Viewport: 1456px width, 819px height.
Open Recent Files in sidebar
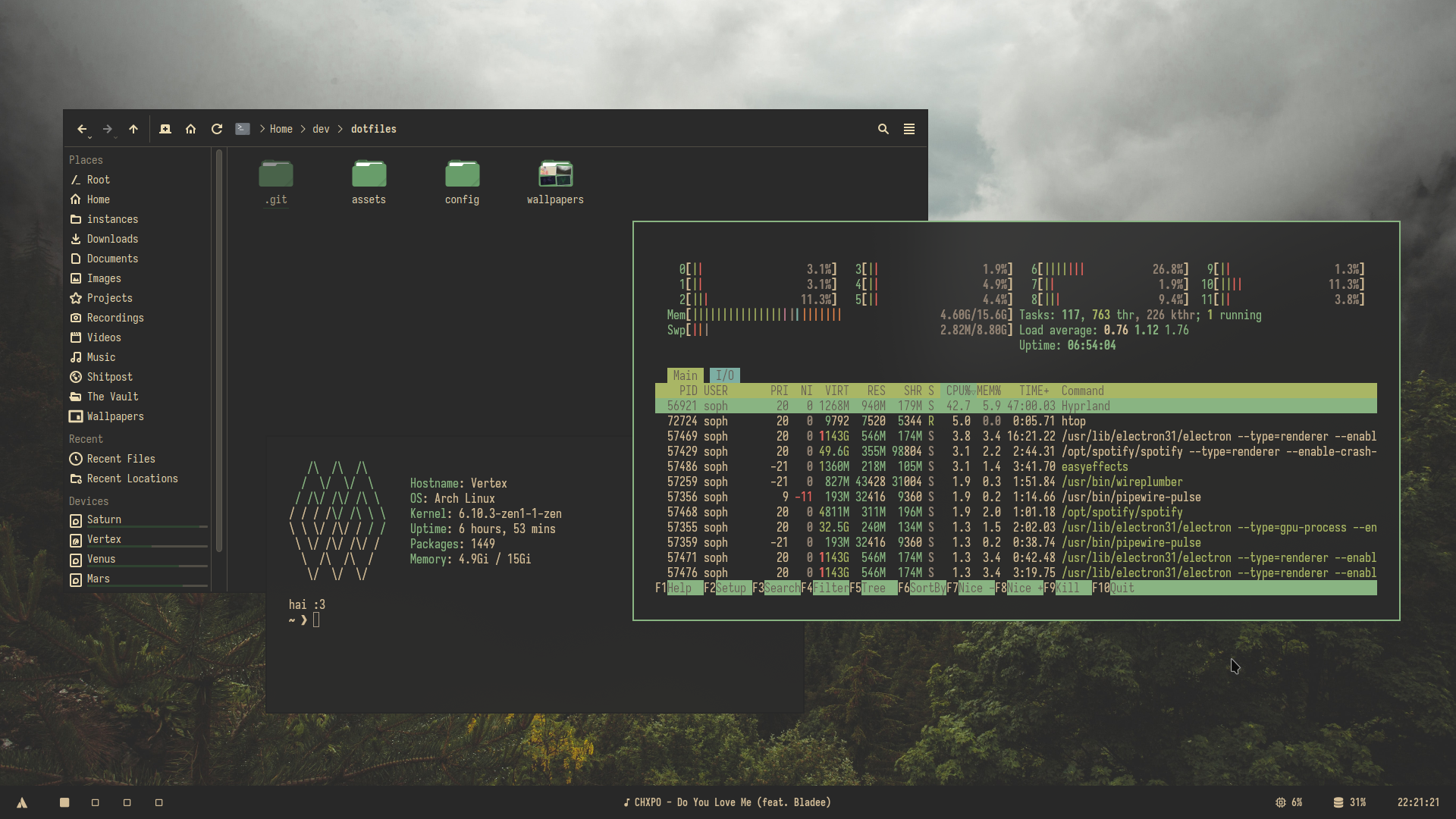click(136, 459)
